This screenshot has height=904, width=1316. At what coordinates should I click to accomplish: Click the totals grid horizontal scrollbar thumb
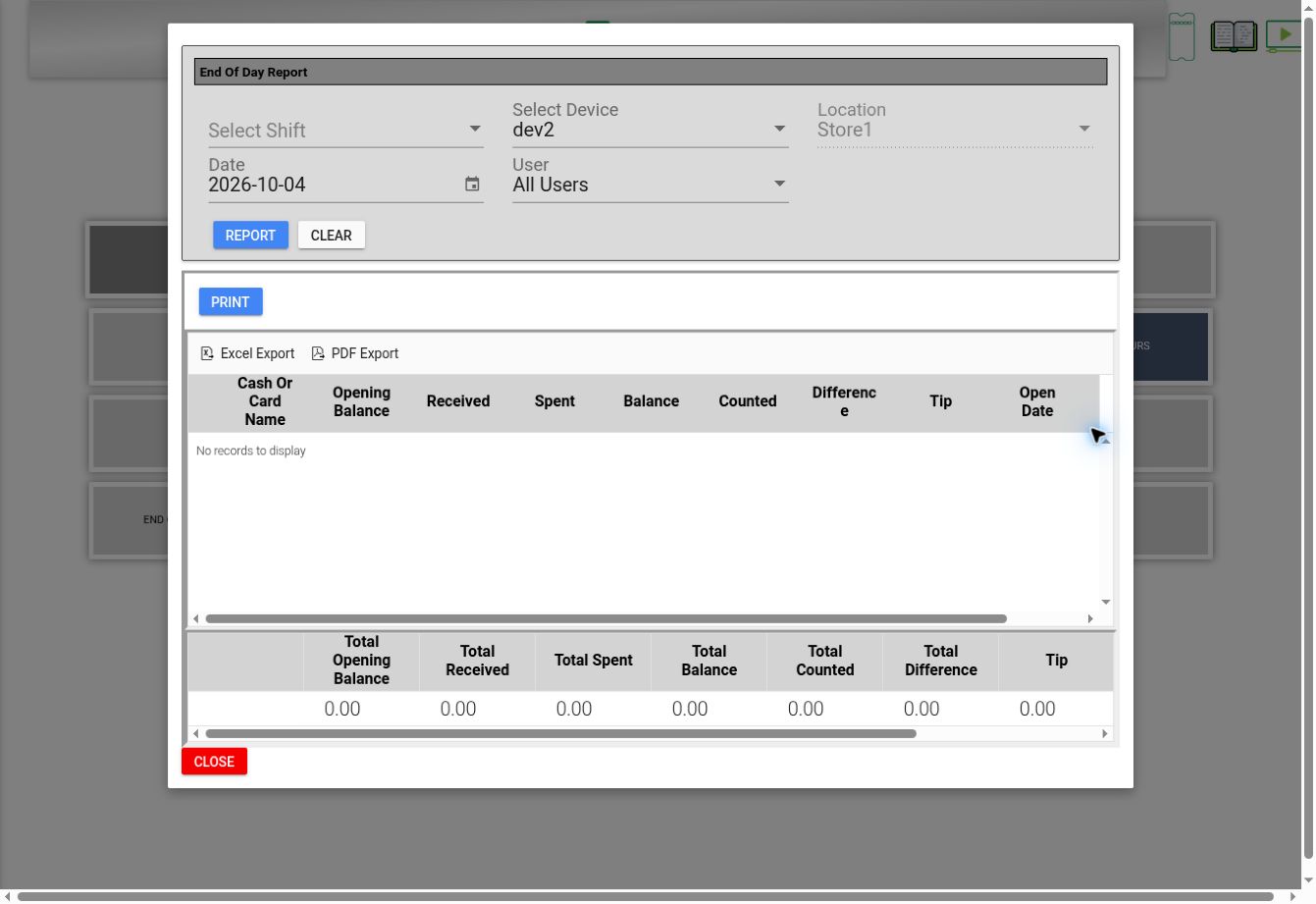point(560,733)
